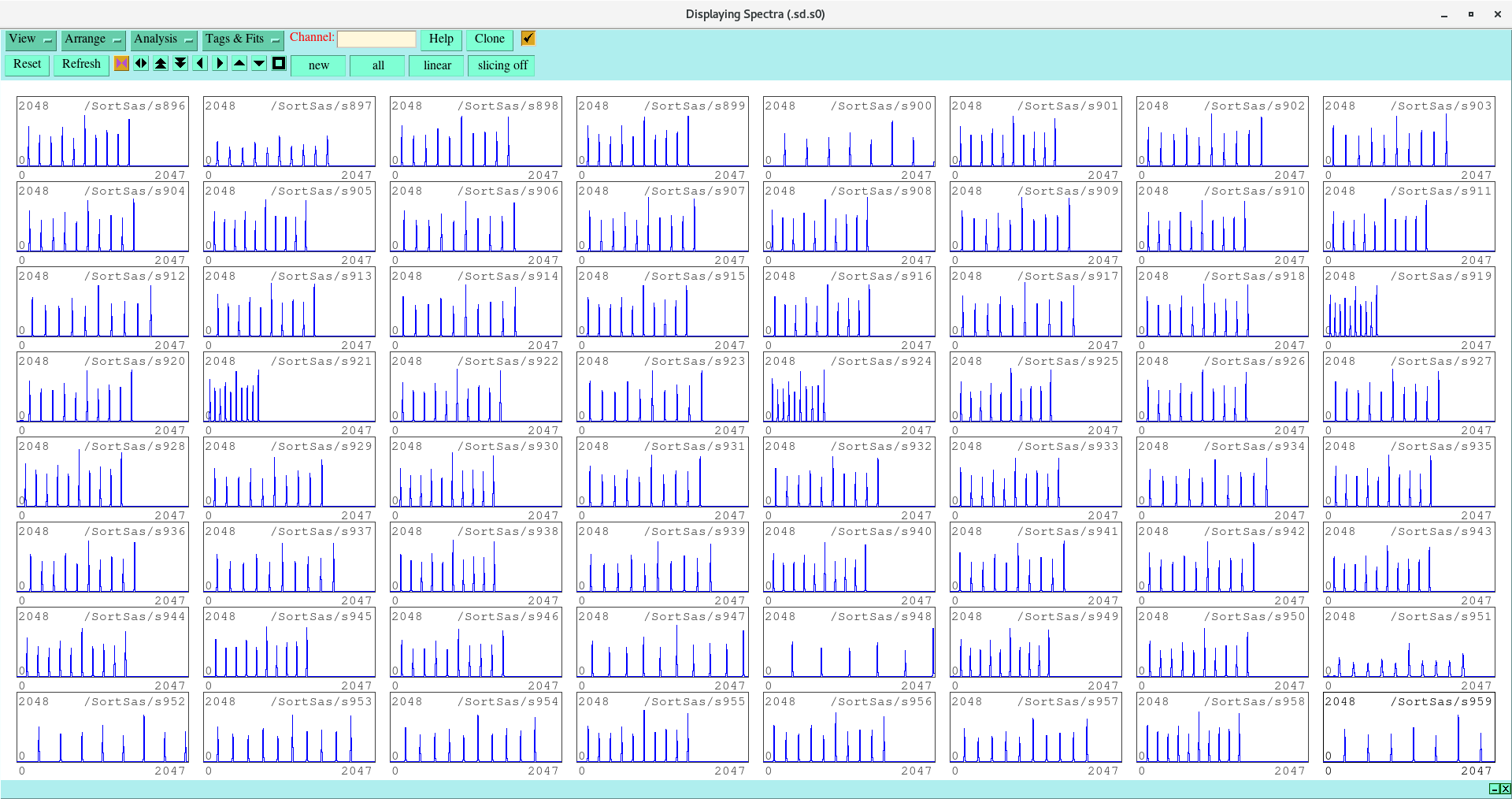Screen dimensions: 1512x799
Task: Select spectrum /SortSas/s924
Action: point(849,387)
